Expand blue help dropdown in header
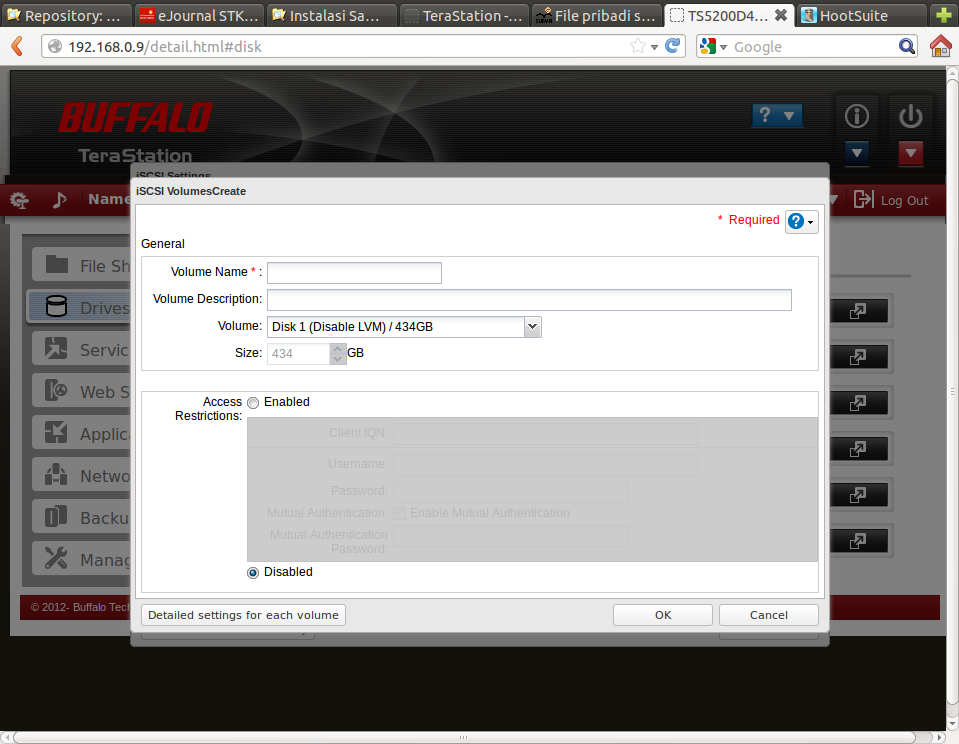 (777, 116)
